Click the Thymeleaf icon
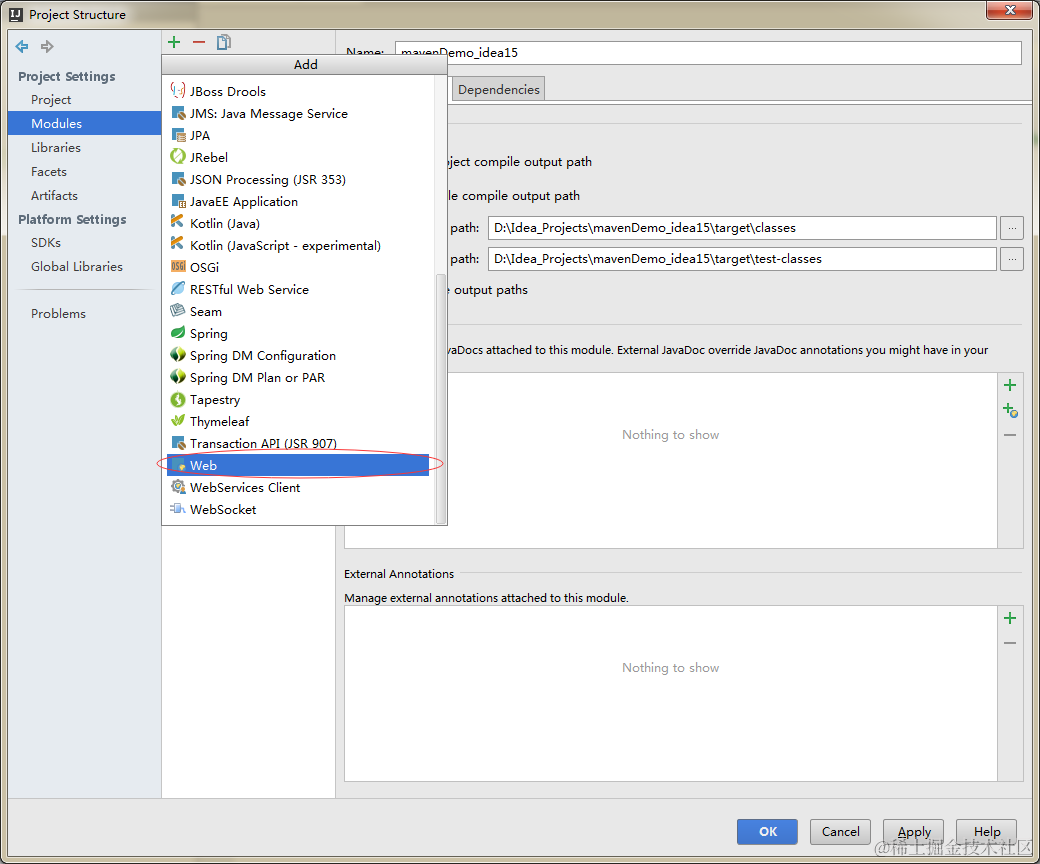This screenshot has width=1040, height=864. (x=178, y=420)
